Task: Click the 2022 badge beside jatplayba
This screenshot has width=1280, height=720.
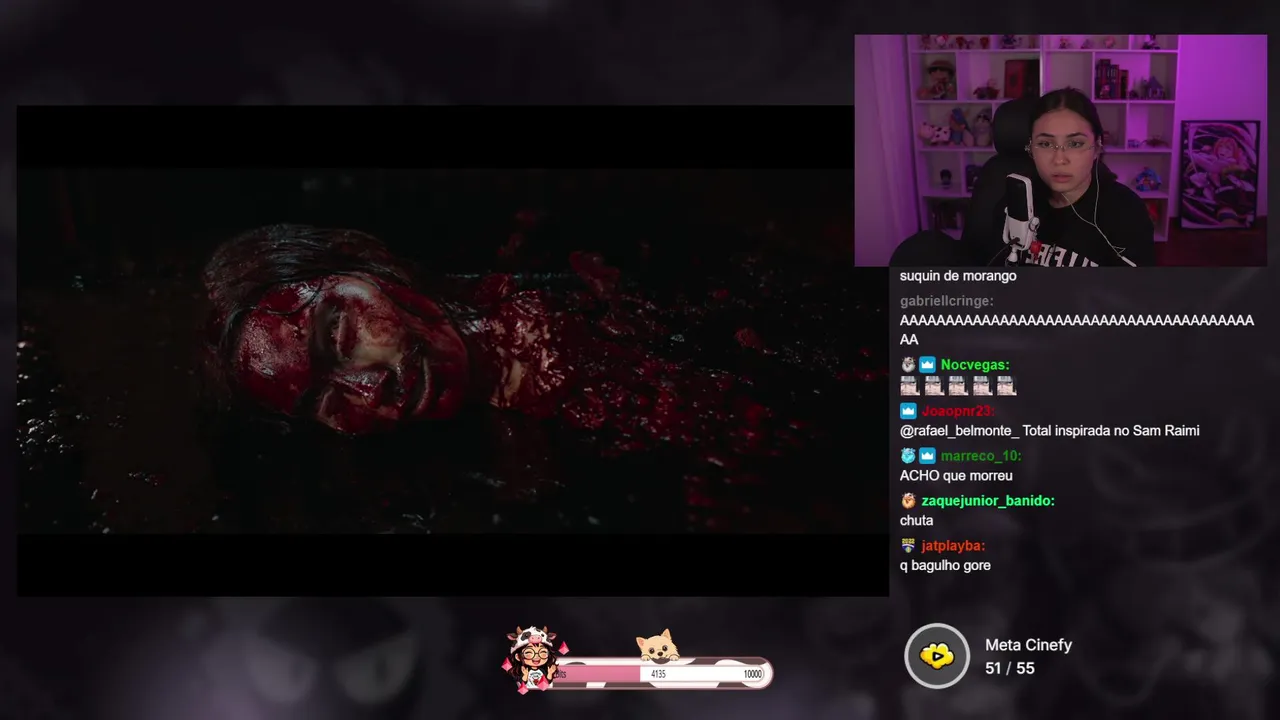Action: click(908, 546)
